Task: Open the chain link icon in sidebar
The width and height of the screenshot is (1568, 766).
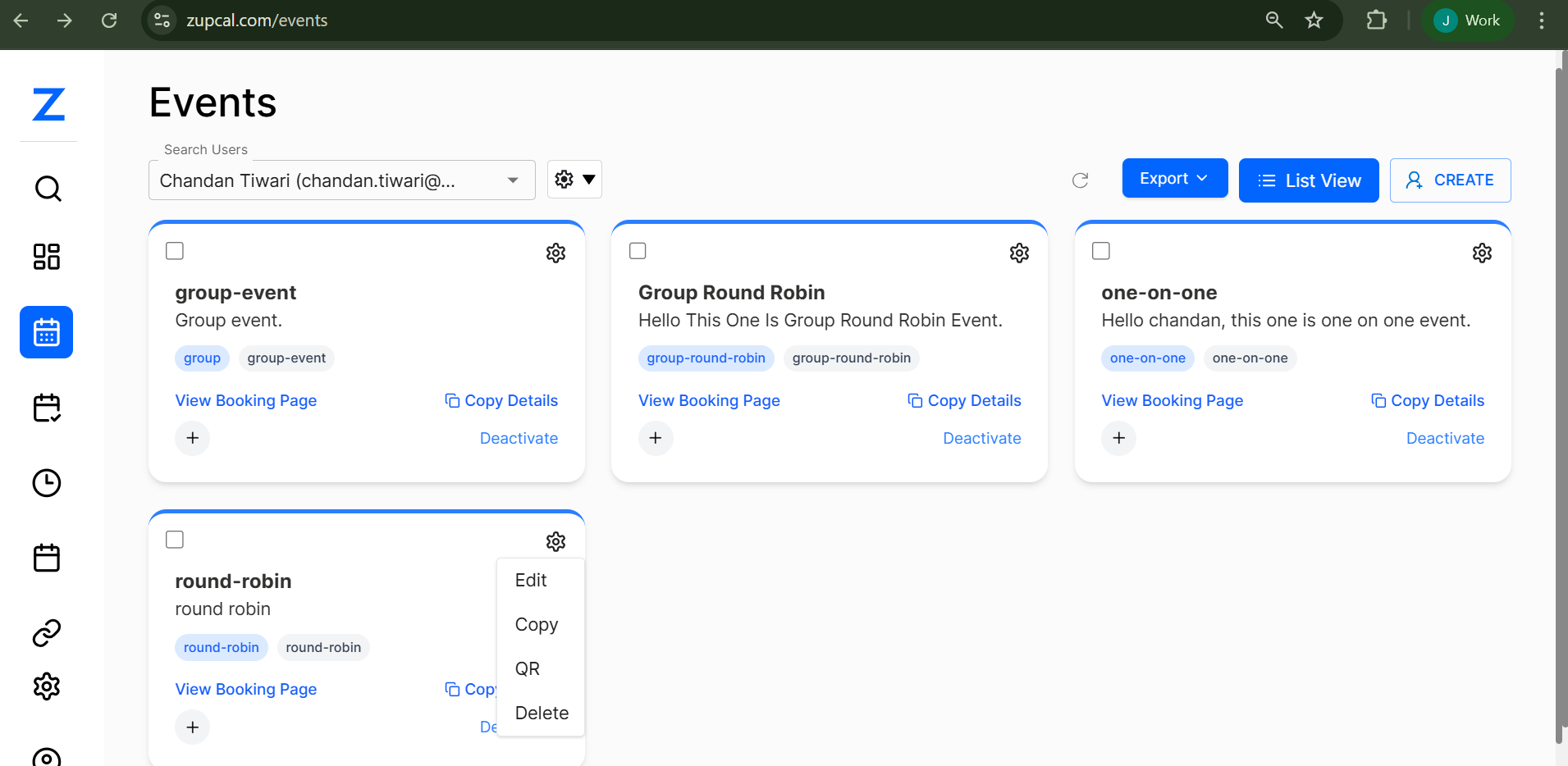Action: point(47,633)
